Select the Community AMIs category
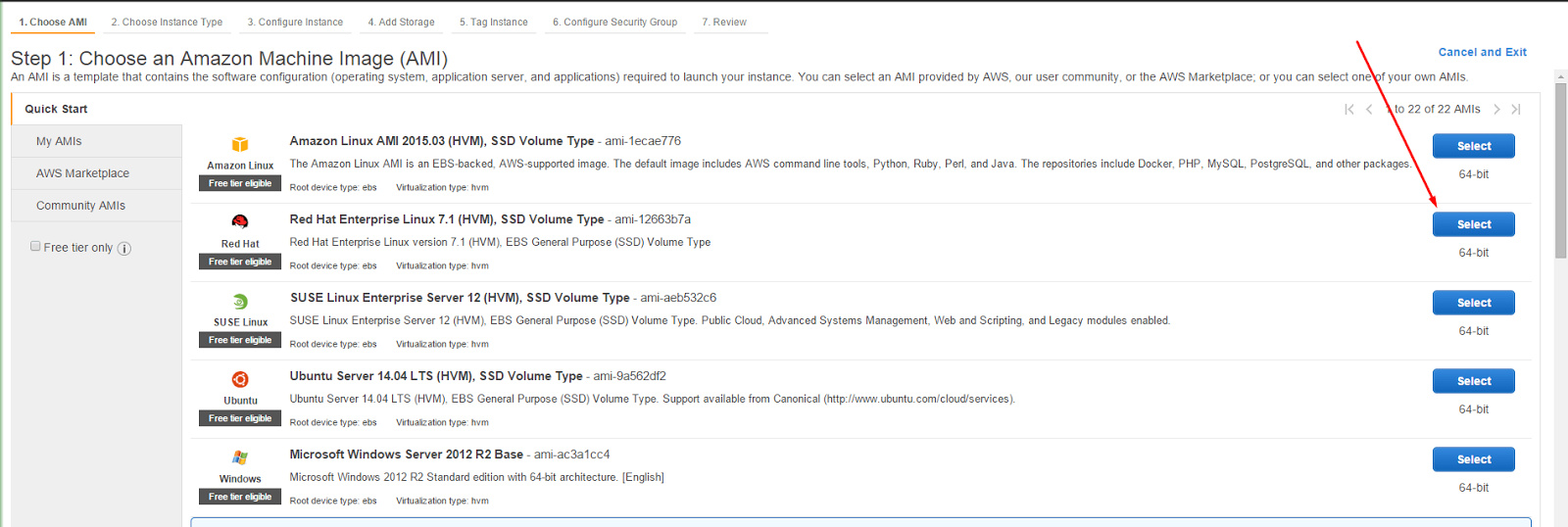1568x527 pixels. tap(96, 206)
